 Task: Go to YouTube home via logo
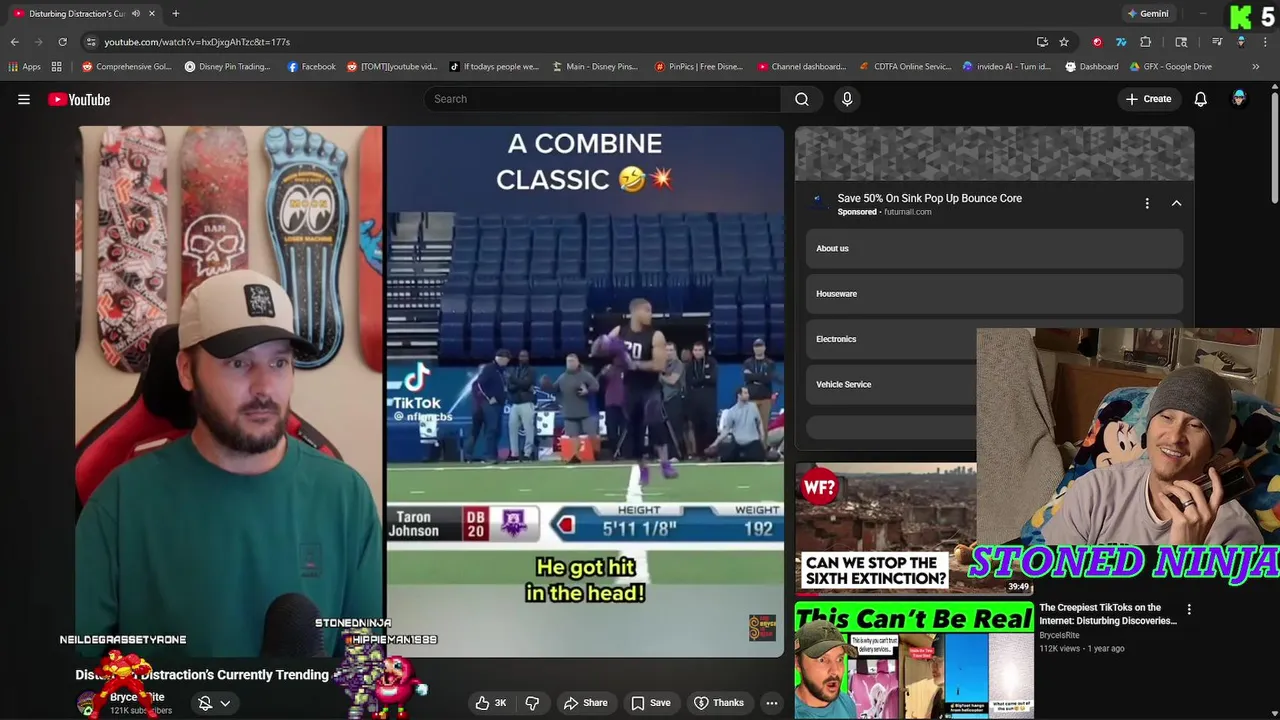coord(79,99)
